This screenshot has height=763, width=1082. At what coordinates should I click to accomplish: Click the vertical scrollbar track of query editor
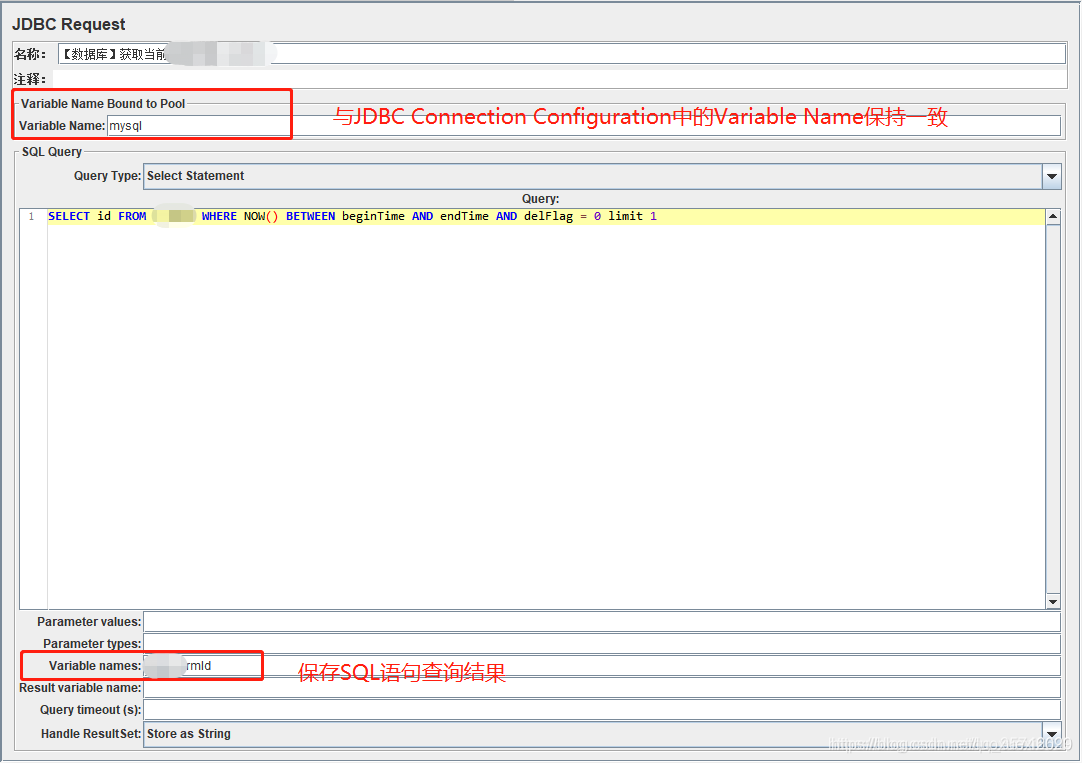pos(1053,409)
